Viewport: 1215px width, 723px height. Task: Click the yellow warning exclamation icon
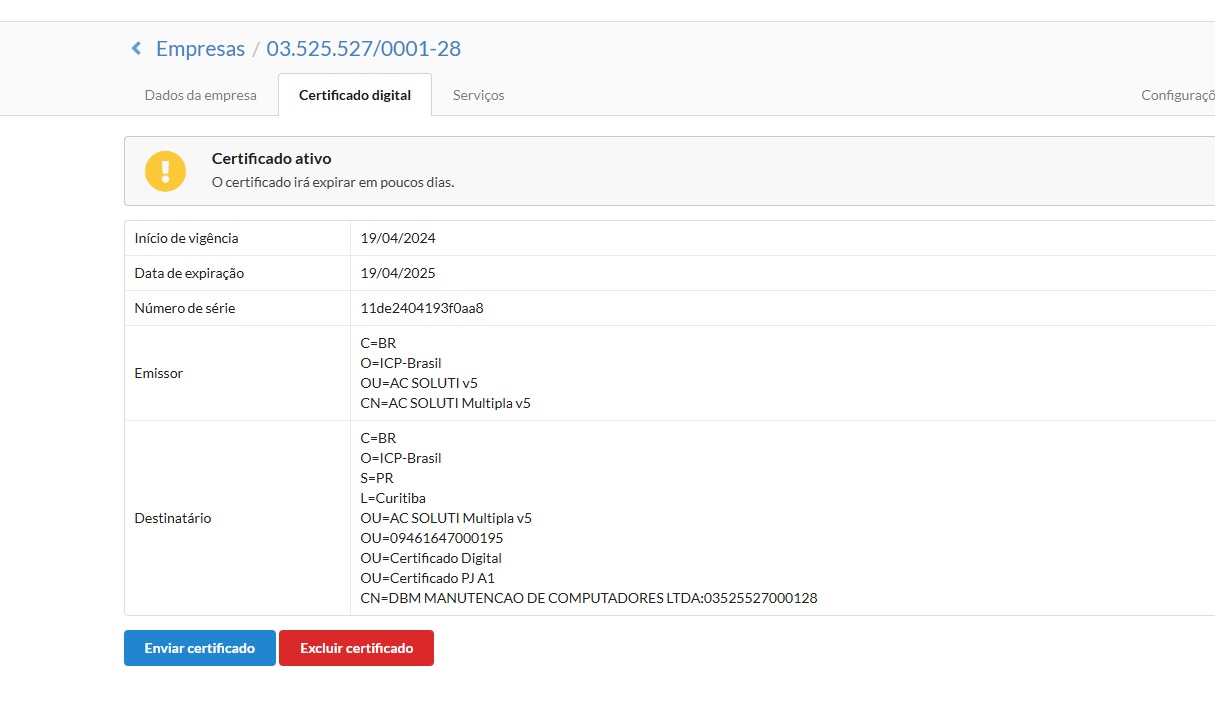(166, 171)
